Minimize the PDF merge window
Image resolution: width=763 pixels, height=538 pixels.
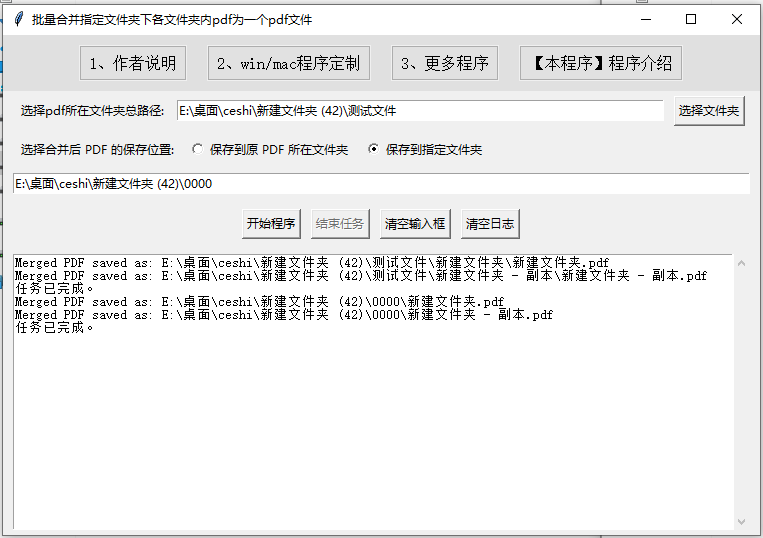[646, 19]
